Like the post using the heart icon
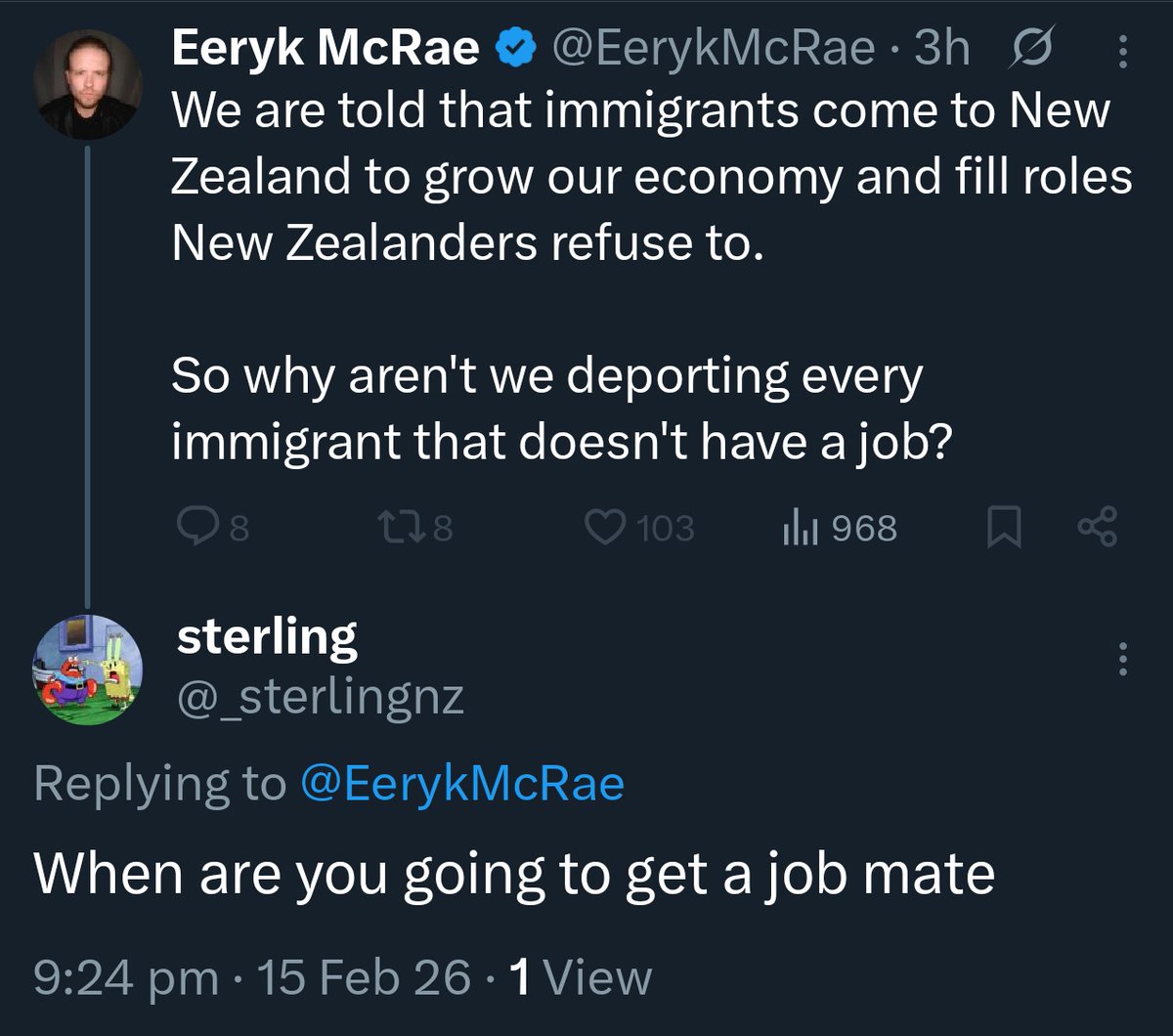Screen dimensions: 1173x1036 pyautogui.click(x=605, y=529)
